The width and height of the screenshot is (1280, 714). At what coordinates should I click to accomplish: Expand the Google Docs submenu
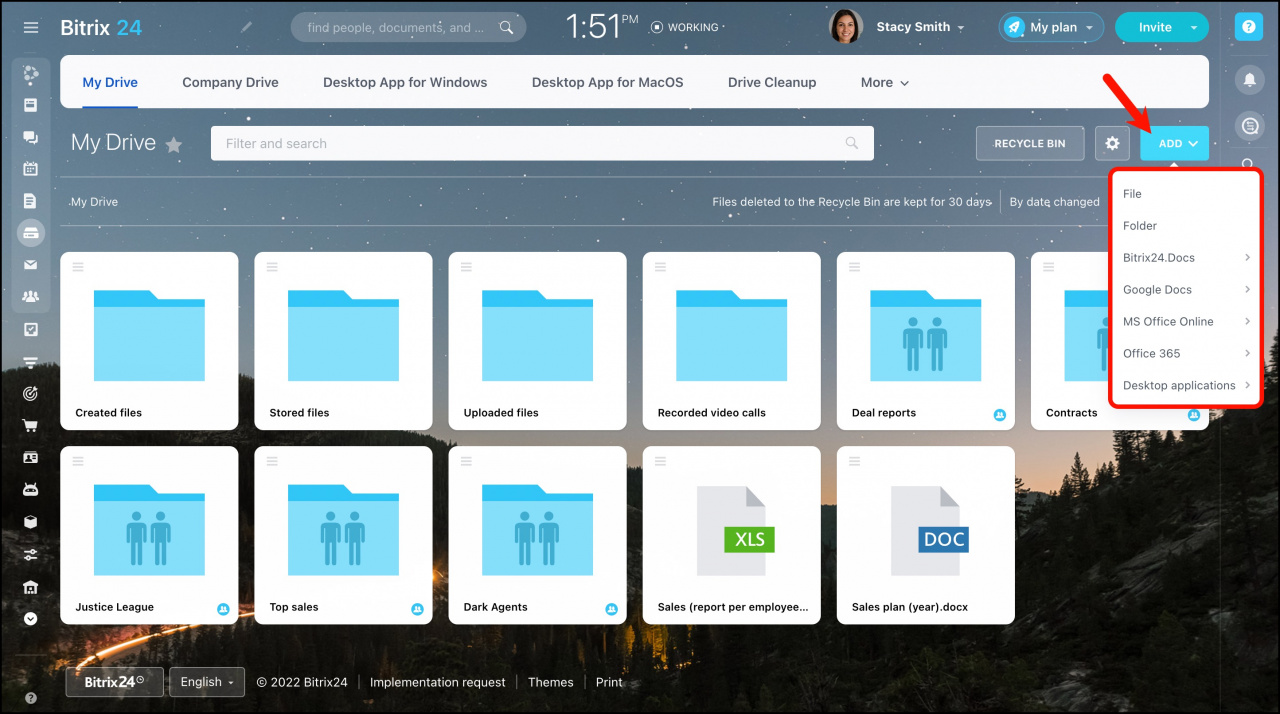(x=1186, y=290)
